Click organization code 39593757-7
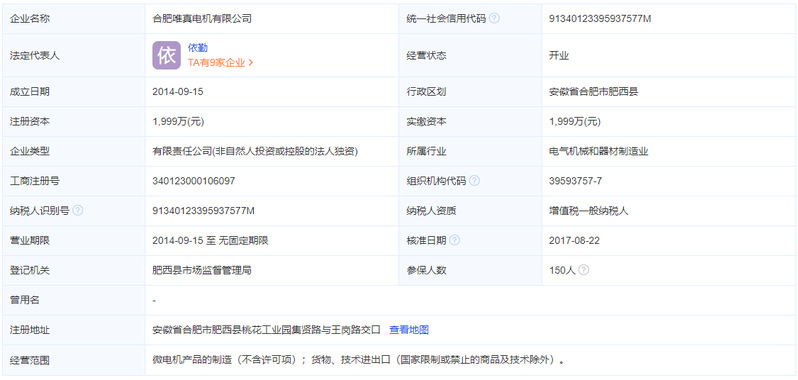 pyautogui.click(x=576, y=181)
